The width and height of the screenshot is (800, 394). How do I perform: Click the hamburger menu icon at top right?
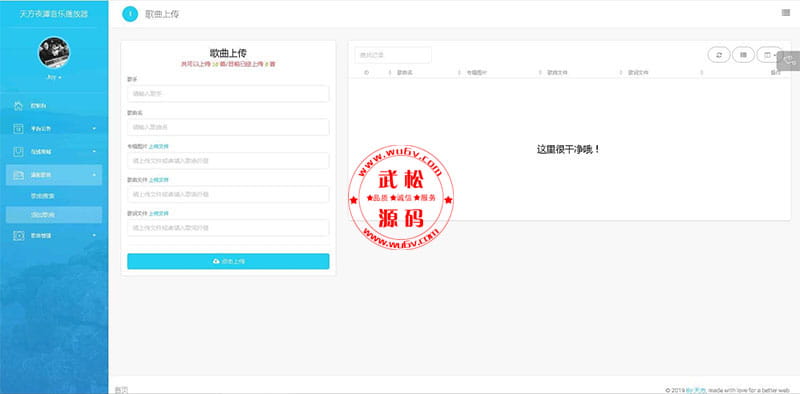(786, 13)
